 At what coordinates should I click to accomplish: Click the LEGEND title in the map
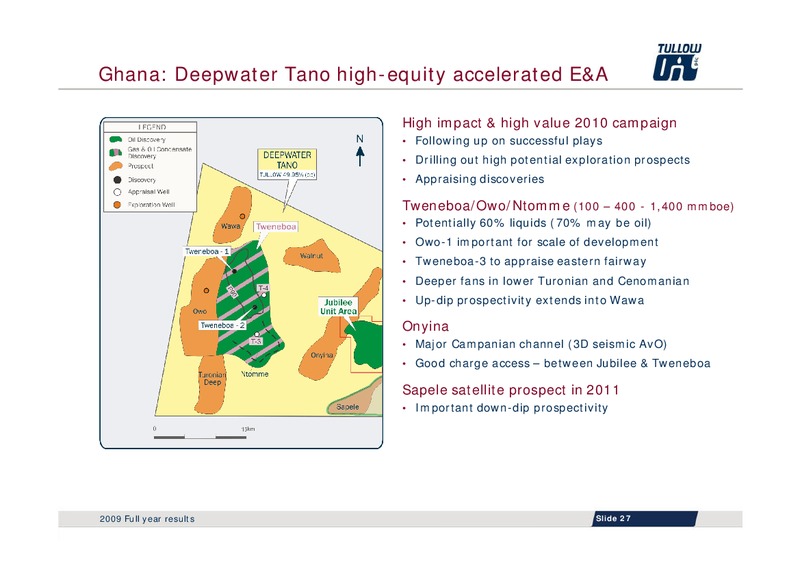click(152, 127)
